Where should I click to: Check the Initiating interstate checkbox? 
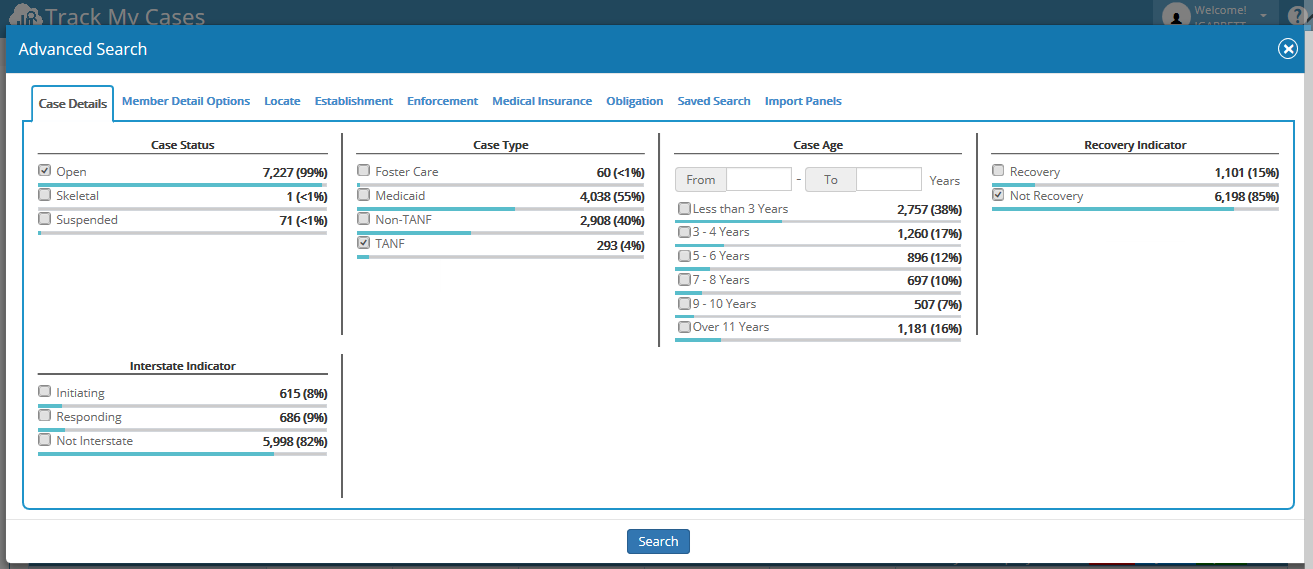(x=44, y=392)
